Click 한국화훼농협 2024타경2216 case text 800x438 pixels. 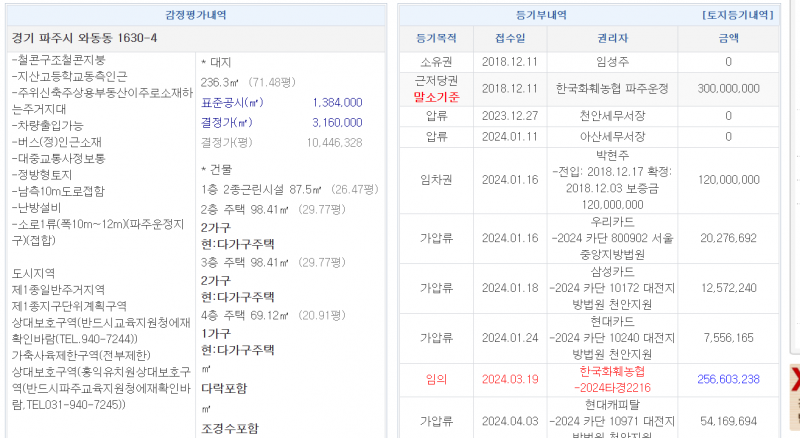pyautogui.click(x=611, y=379)
